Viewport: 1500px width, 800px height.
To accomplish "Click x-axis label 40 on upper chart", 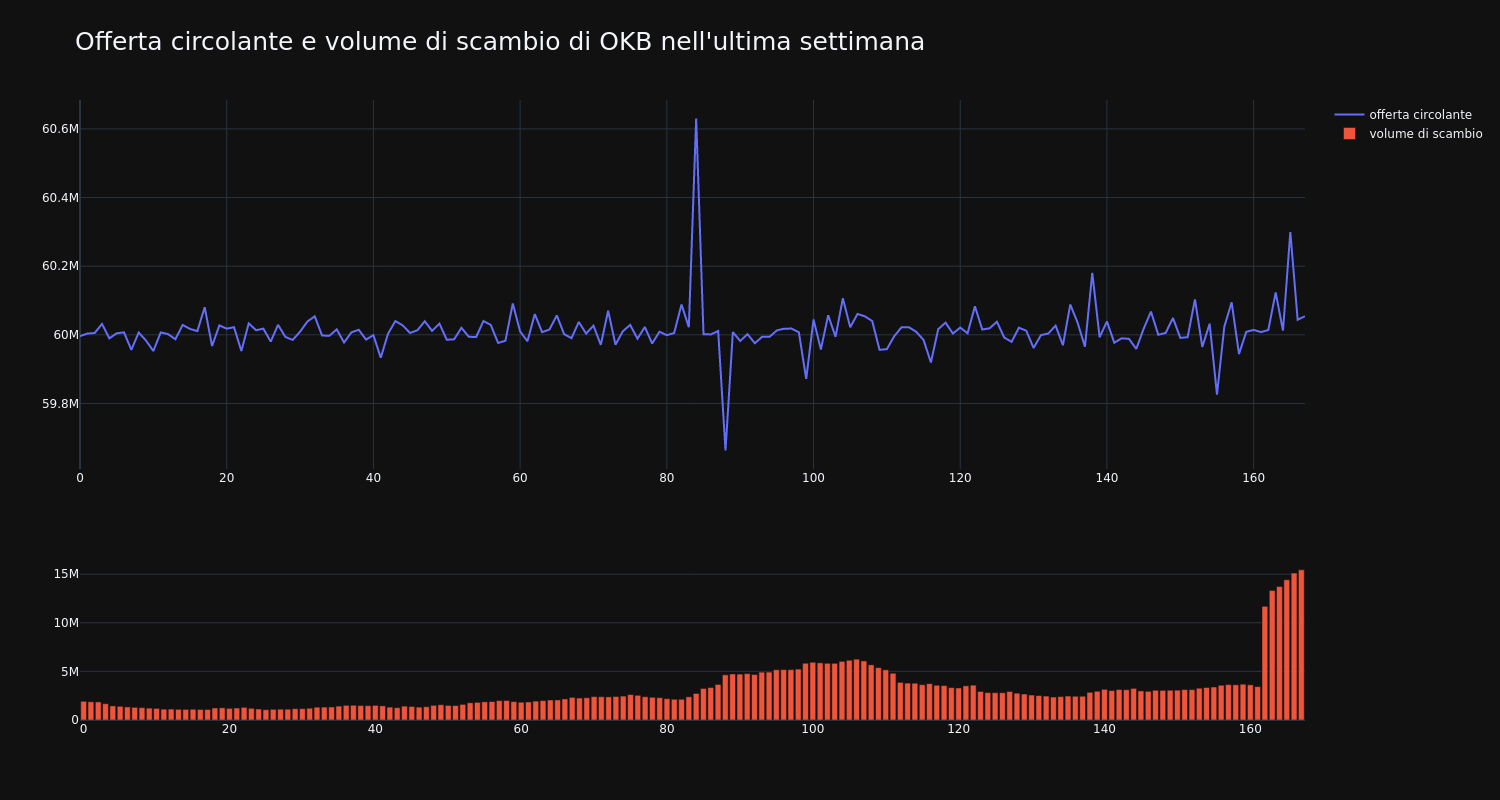I will pyautogui.click(x=373, y=478).
